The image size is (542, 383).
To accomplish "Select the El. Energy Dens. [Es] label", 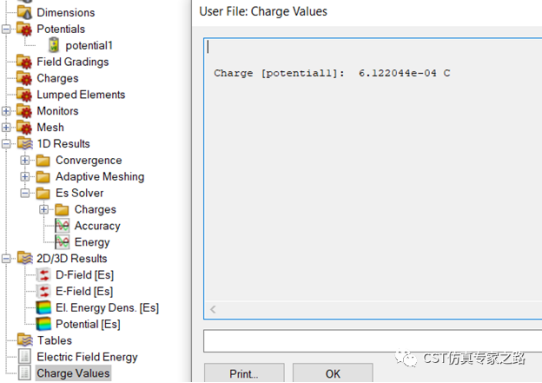I will [x=107, y=308].
